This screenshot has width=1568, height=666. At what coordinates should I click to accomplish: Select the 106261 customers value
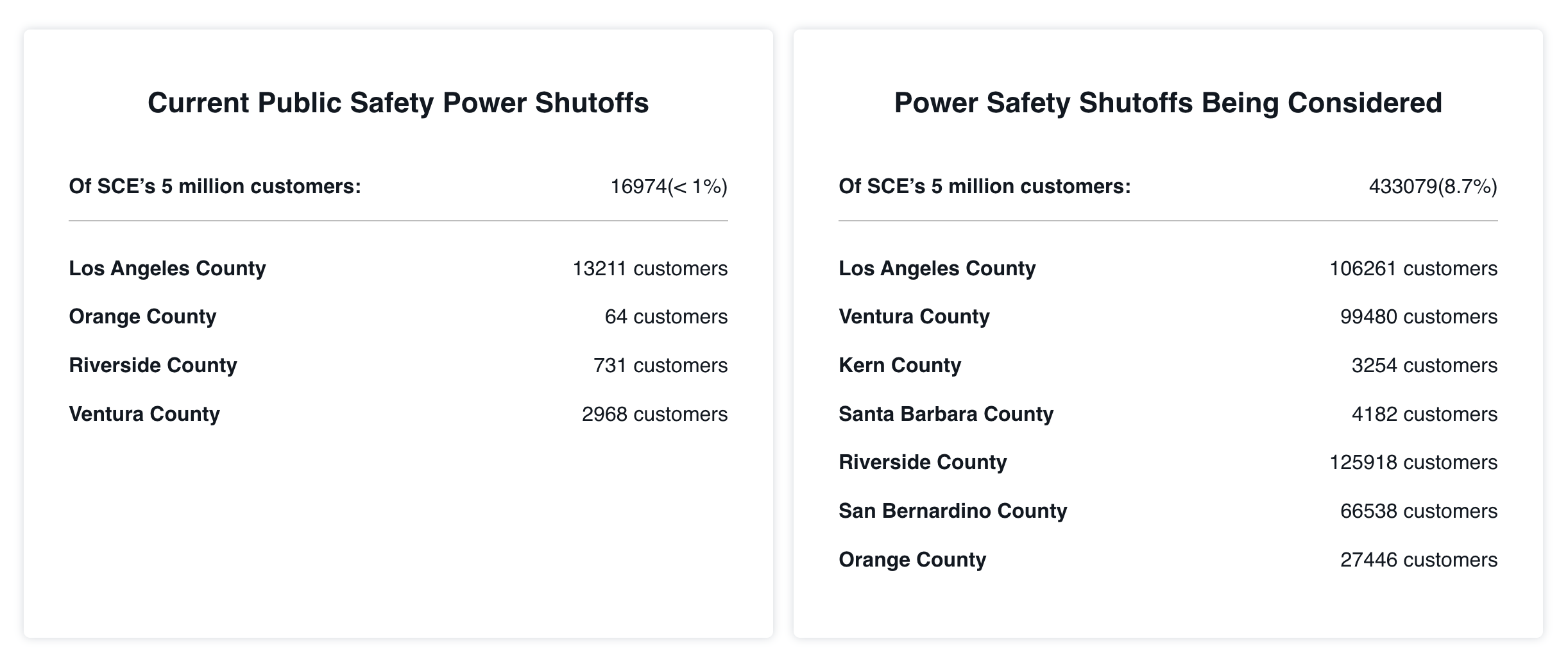pyautogui.click(x=1413, y=268)
